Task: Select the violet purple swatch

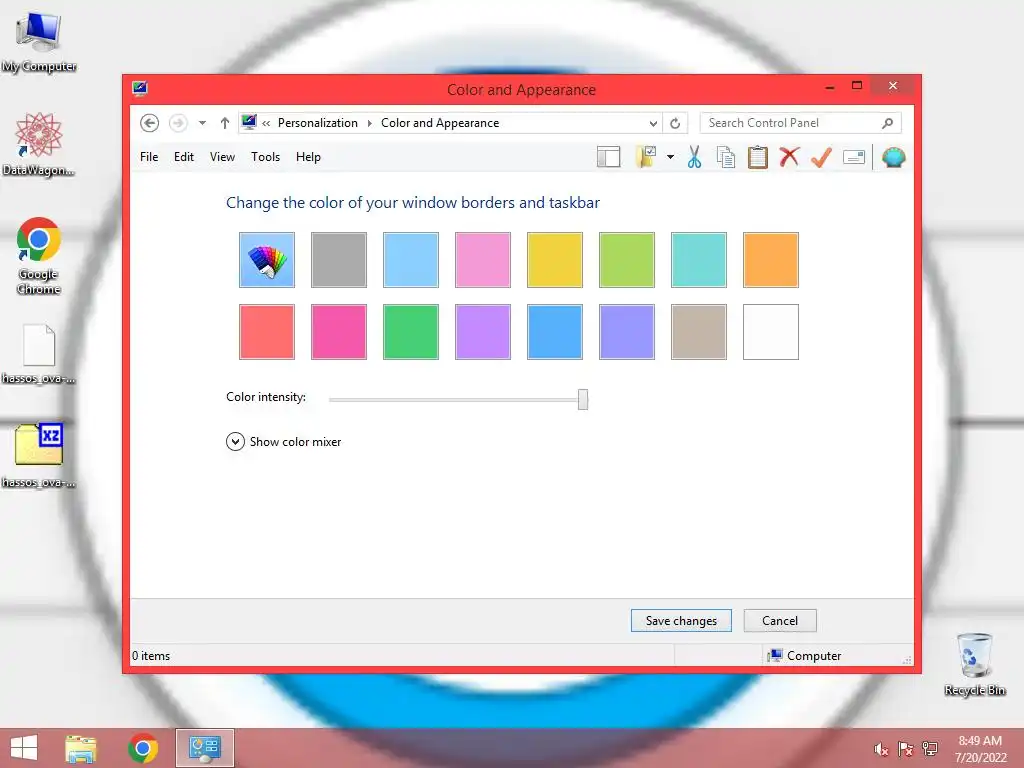Action: point(483,332)
